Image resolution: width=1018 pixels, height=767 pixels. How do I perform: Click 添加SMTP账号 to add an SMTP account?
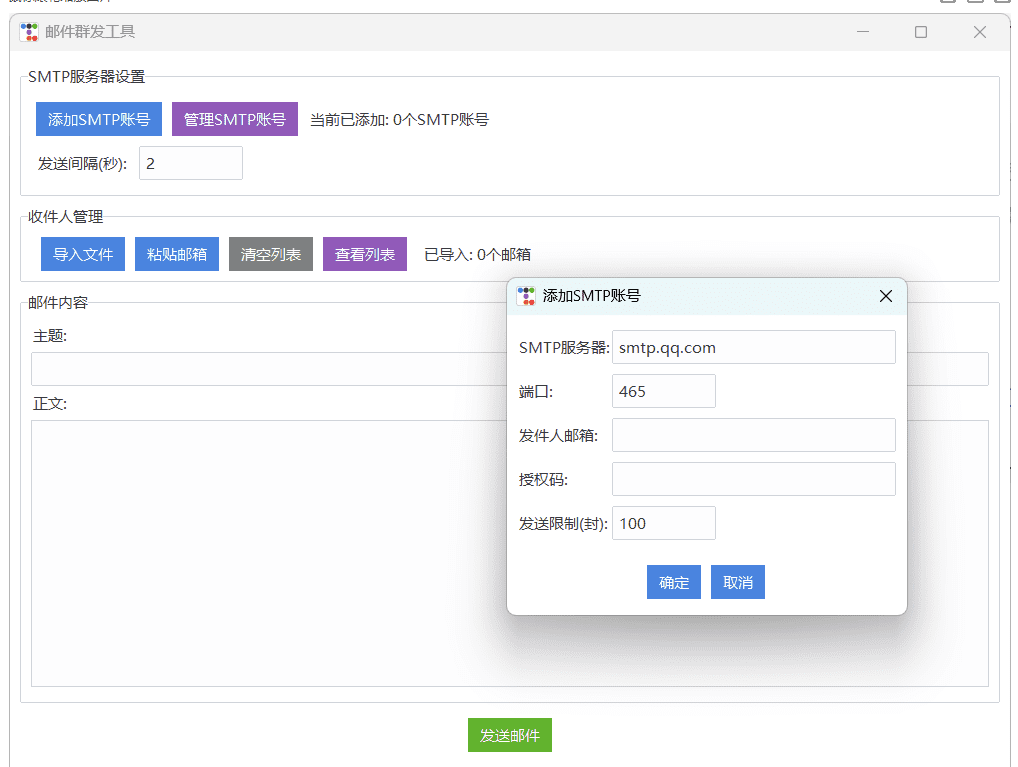(98, 118)
